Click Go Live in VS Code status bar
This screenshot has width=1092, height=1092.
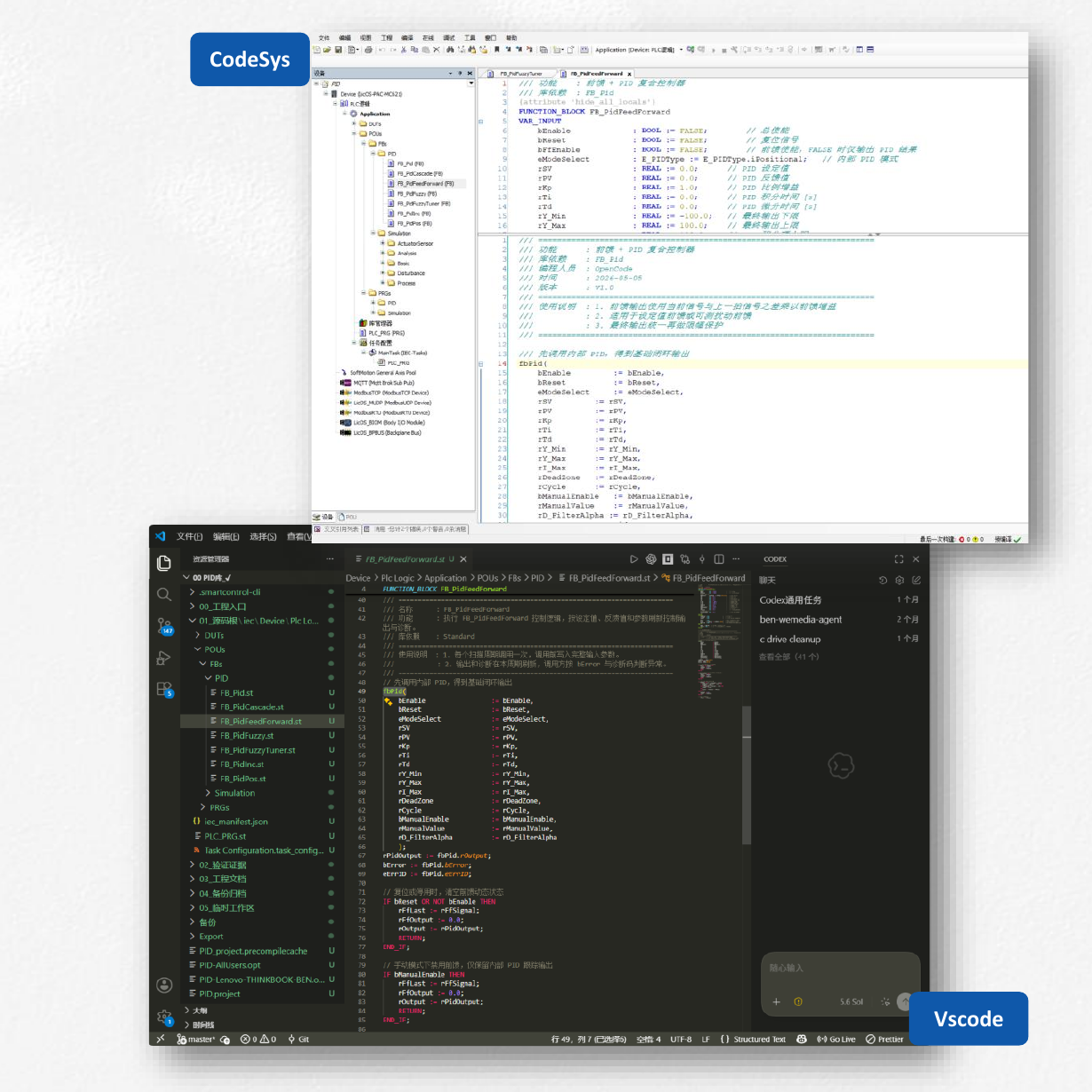pos(836,1039)
